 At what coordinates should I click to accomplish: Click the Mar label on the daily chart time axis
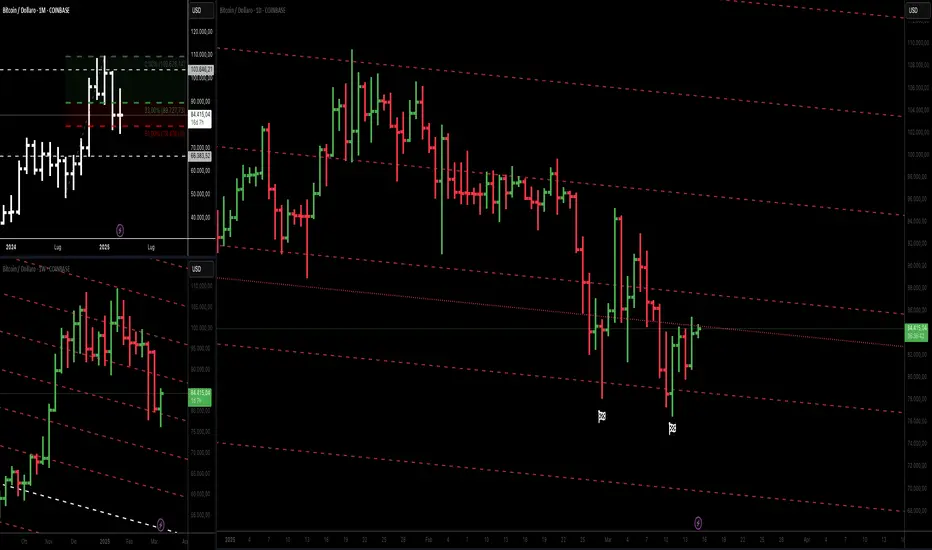point(607,540)
